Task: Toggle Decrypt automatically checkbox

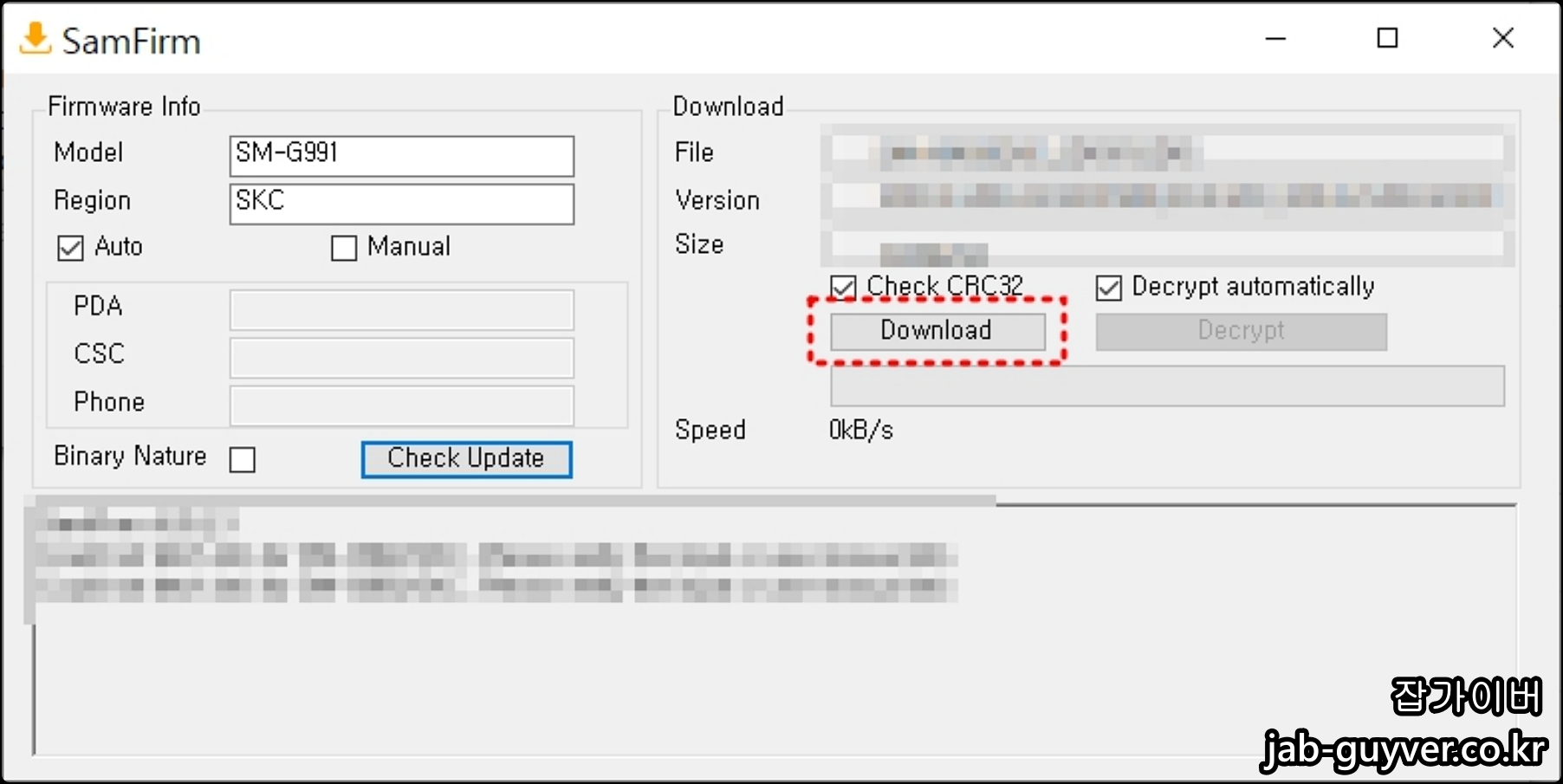Action: pyautogui.click(x=1109, y=288)
